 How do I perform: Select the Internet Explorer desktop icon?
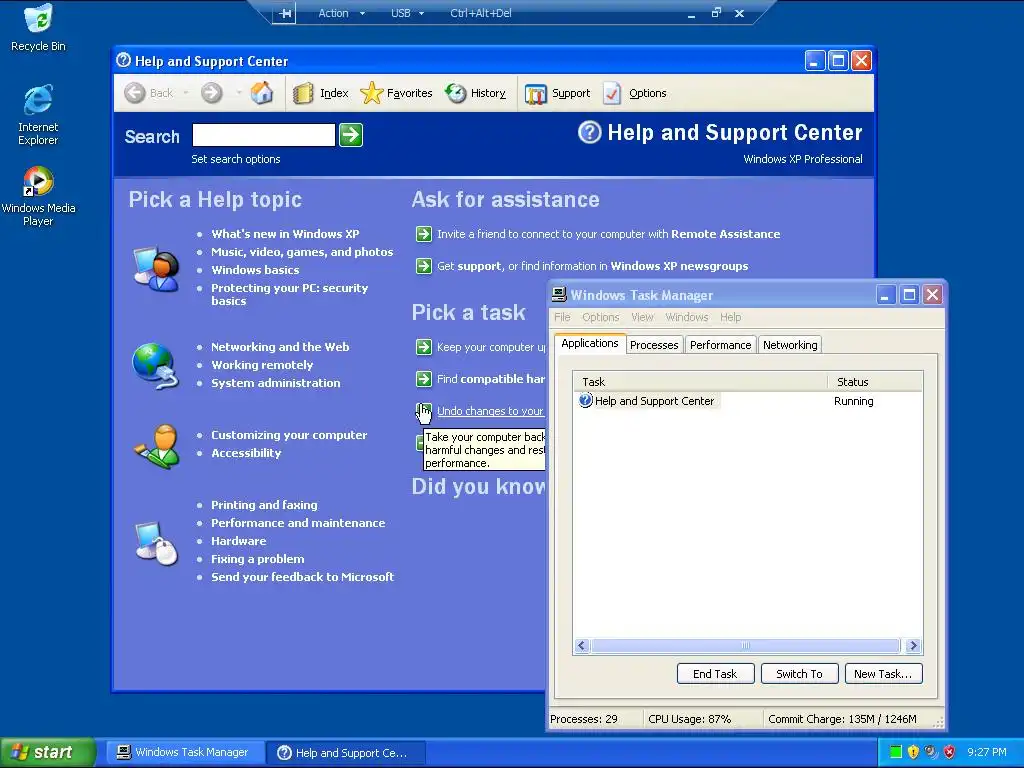[x=38, y=114]
